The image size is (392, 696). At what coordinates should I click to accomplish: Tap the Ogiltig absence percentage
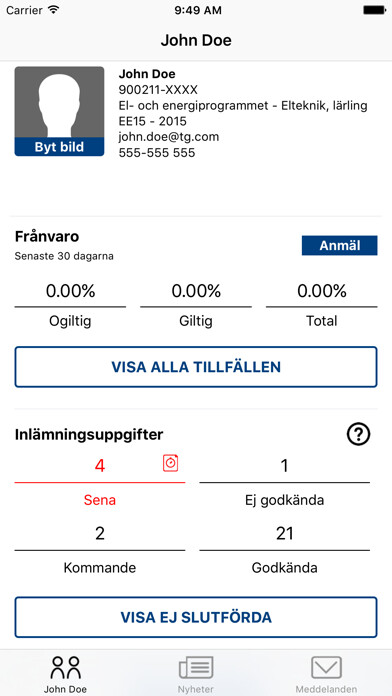pyautogui.click(x=71, y=291)
